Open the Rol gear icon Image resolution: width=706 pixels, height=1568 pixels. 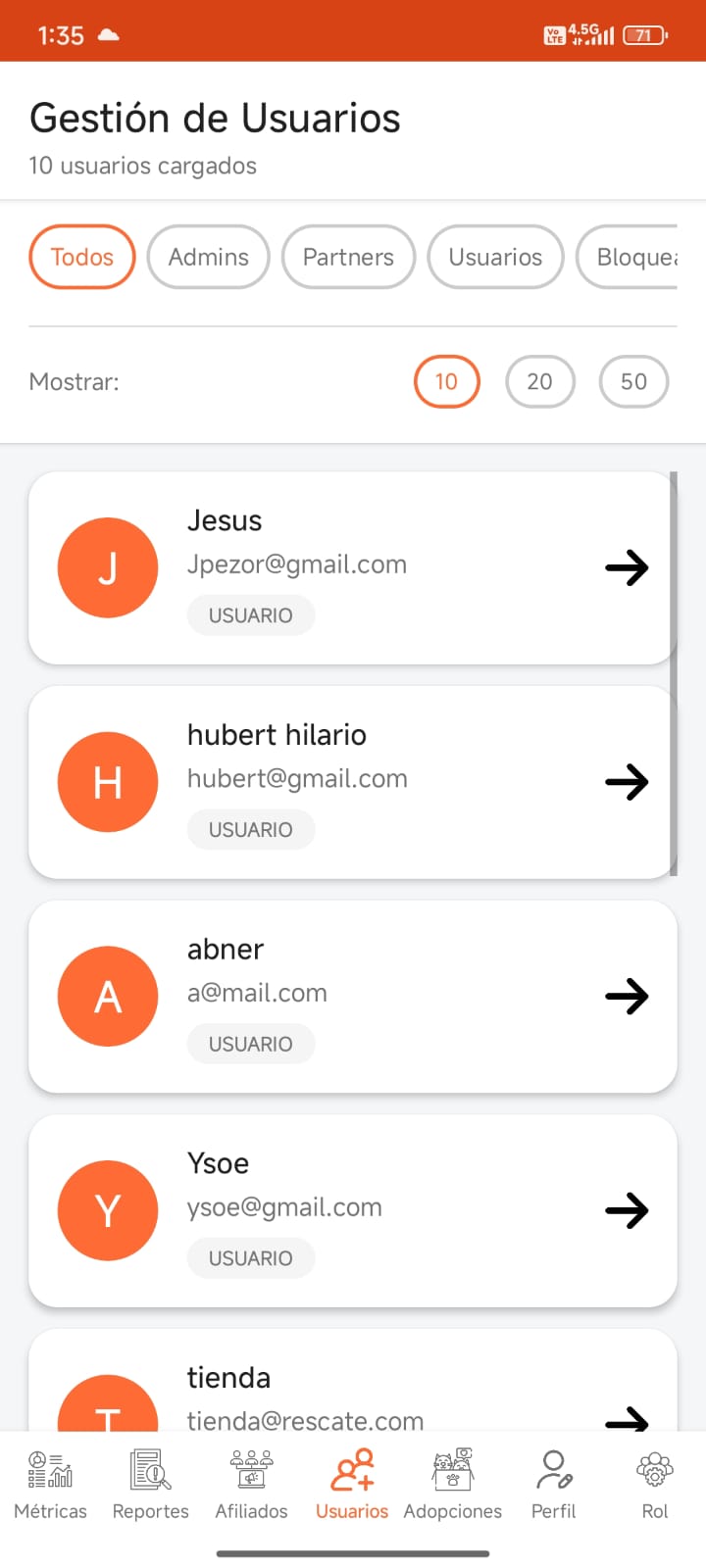tap(655, 1470)
